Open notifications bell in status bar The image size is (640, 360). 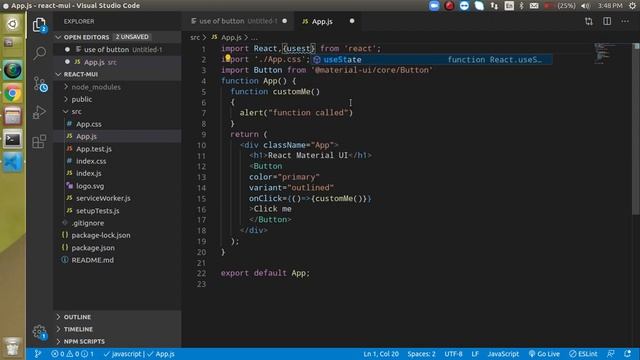(627, 354)
